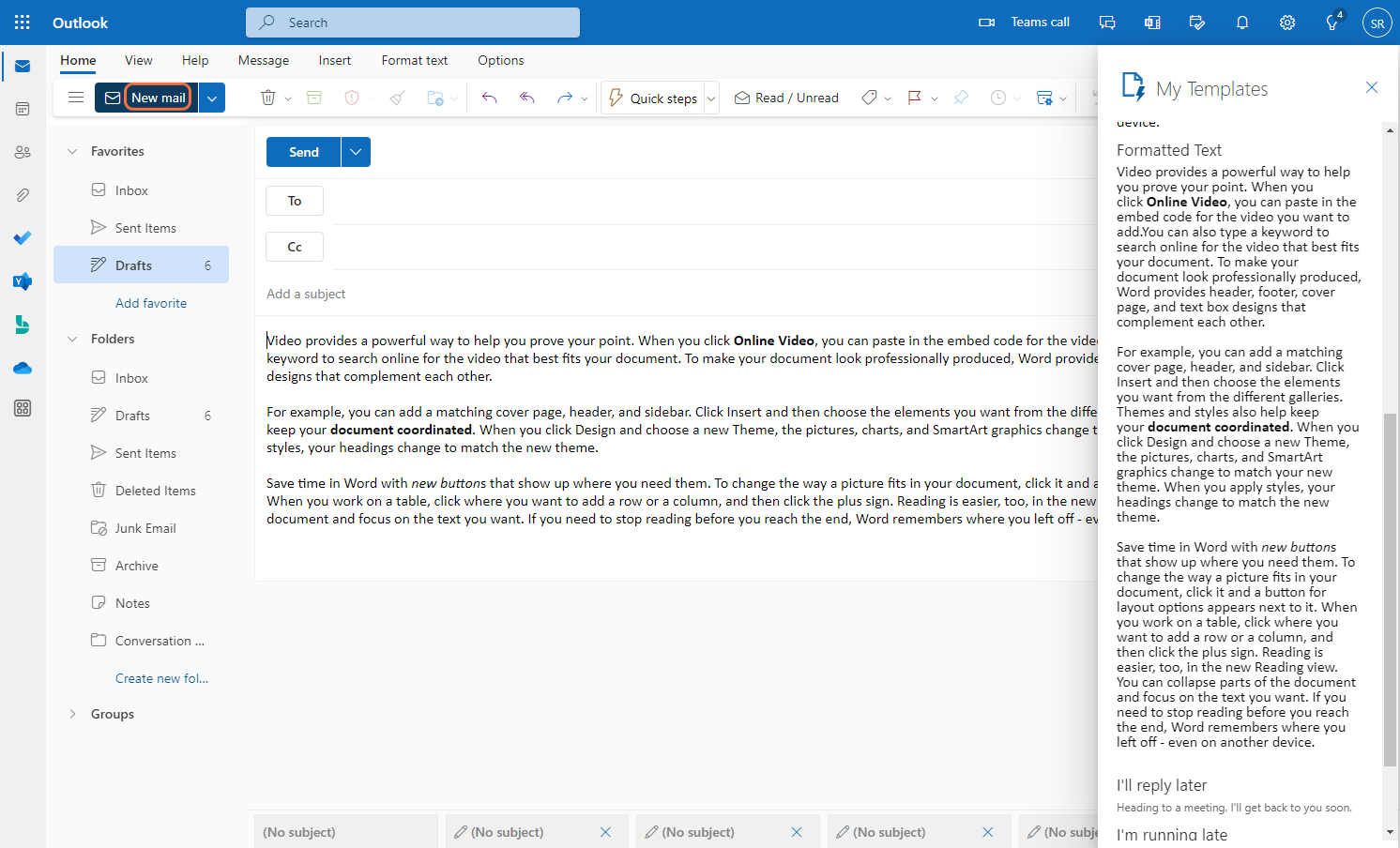Collapse the Folders section
1400x848 pixels.
pos(72,339)
